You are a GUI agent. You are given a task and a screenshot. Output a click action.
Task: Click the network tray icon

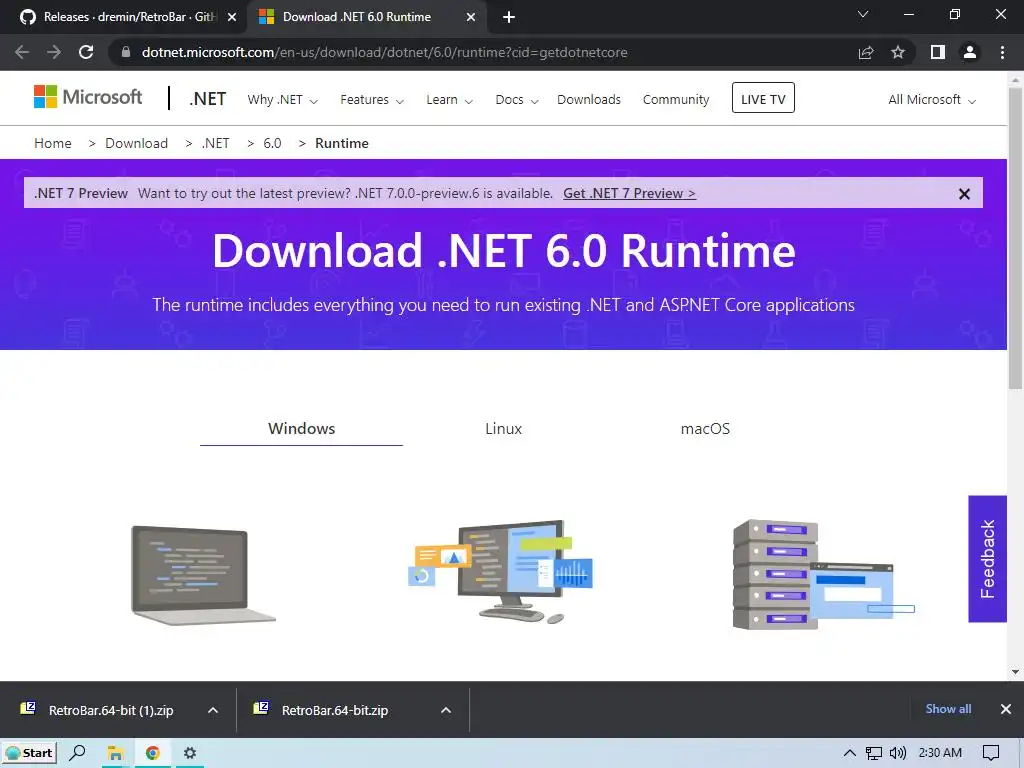tap(874, 754)
